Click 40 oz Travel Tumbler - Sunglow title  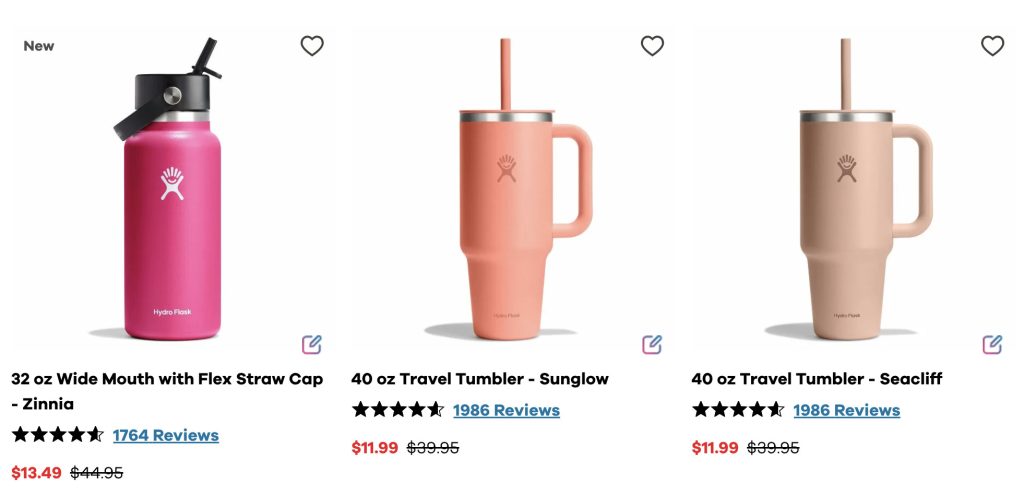click(x=480, y=379)
